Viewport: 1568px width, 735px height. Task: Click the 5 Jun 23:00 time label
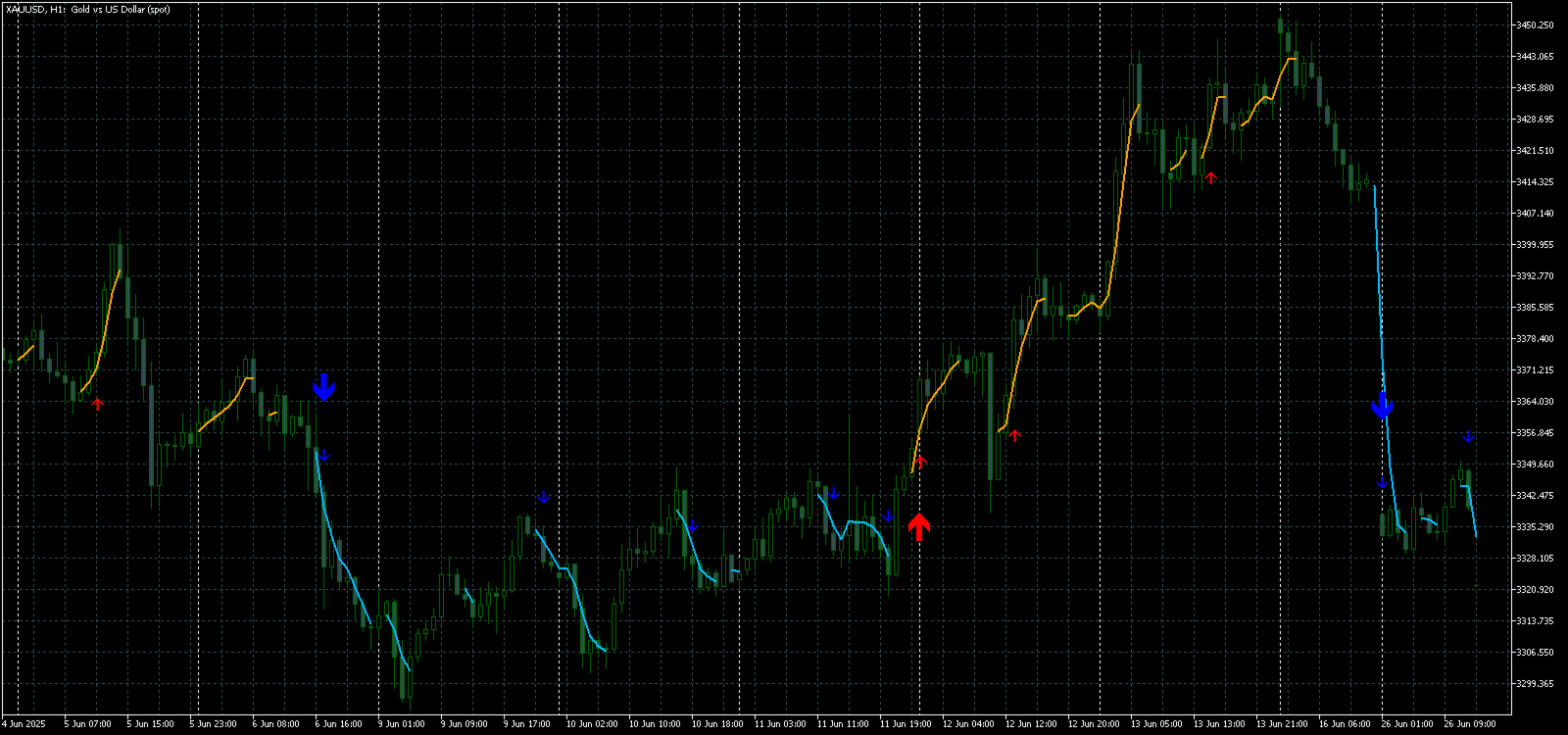214,724
